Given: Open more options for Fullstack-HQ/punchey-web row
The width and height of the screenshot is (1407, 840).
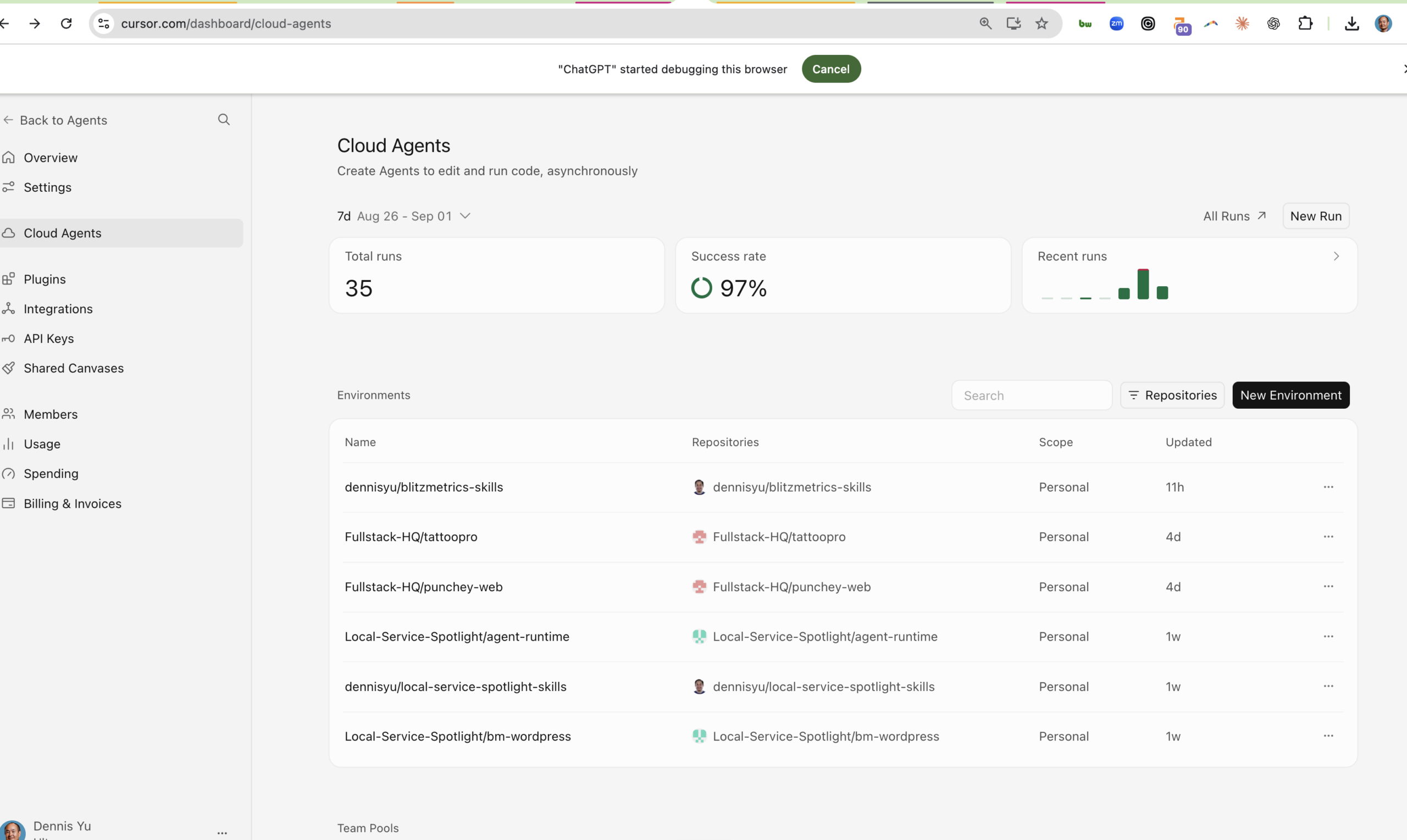Looking at the screenshot, I should pyautogui.click(x=1328, y=586).
